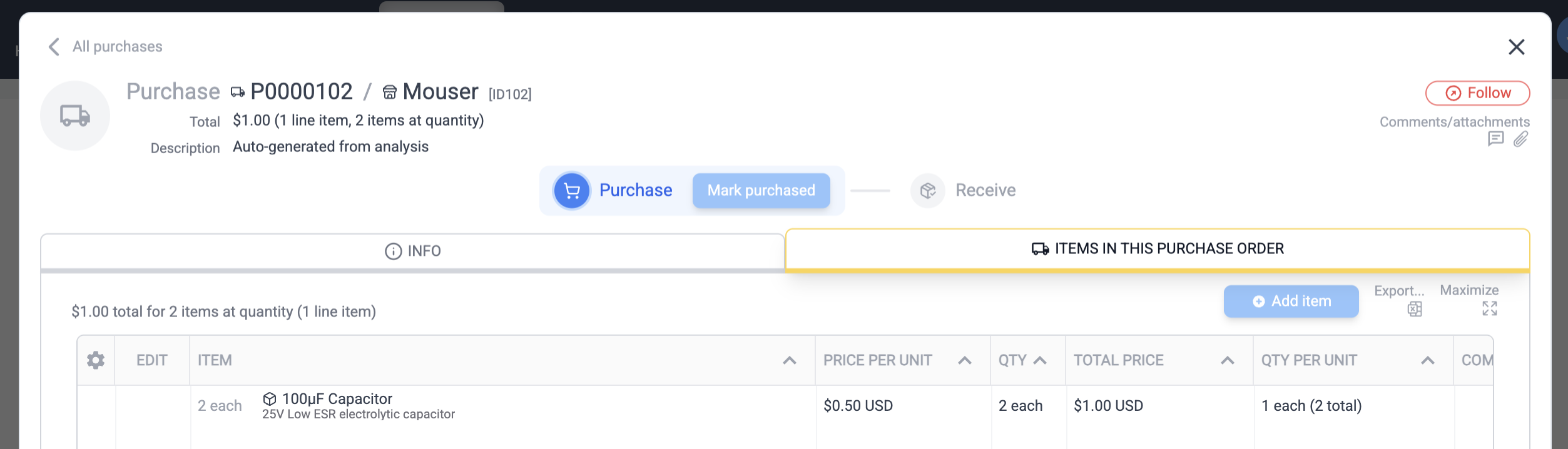Screen dimensions: 1568x449
Task: Click the Receive package stepper icon
Action: (x=927, y=190)
